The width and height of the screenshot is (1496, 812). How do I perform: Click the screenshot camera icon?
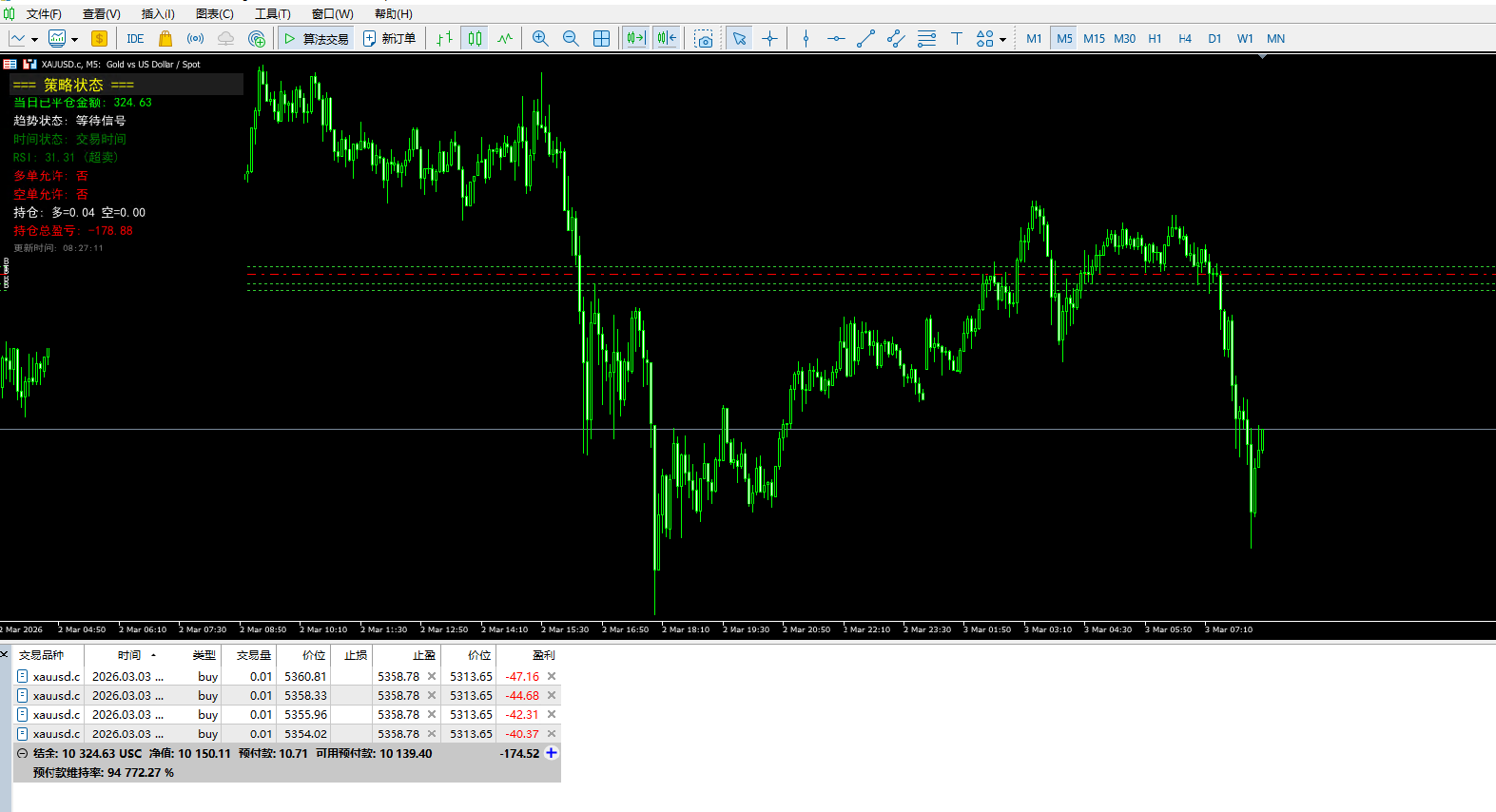click(704, 38)
